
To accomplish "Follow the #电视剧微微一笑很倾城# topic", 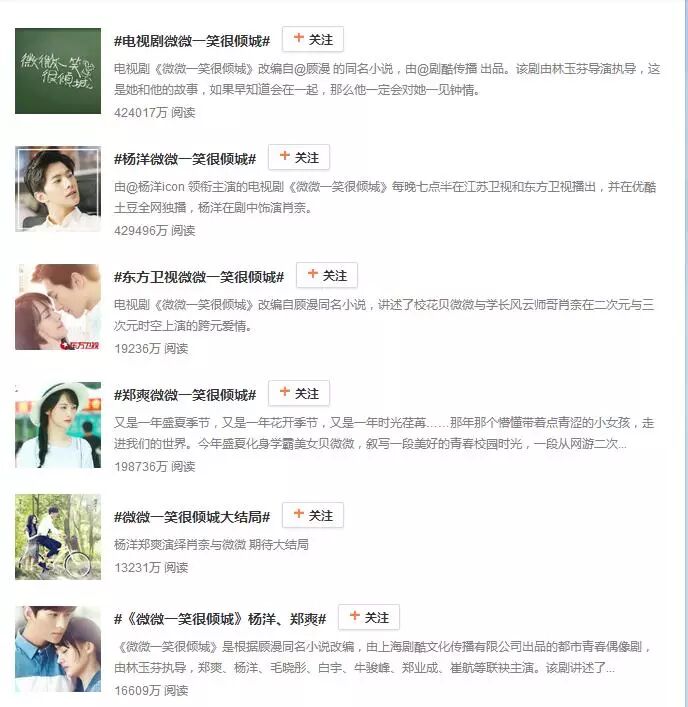I will [x=312, y=39].
